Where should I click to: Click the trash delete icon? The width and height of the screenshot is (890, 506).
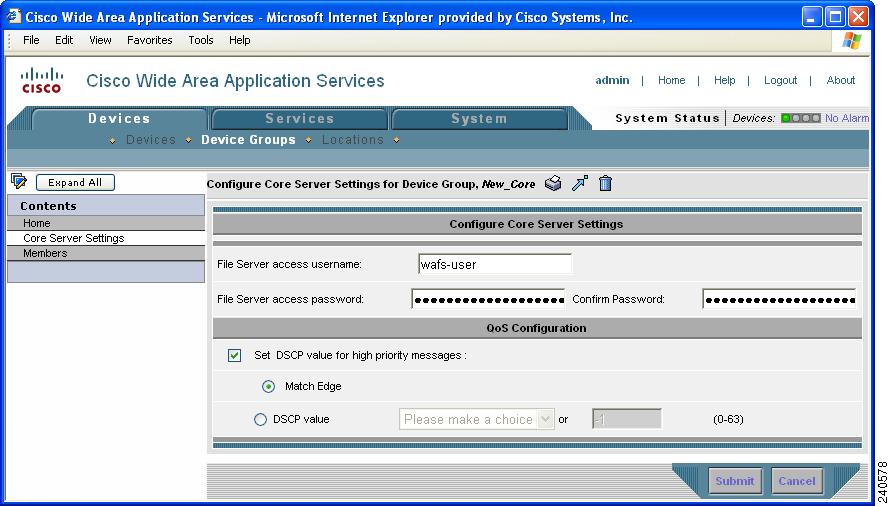(606, 183)
